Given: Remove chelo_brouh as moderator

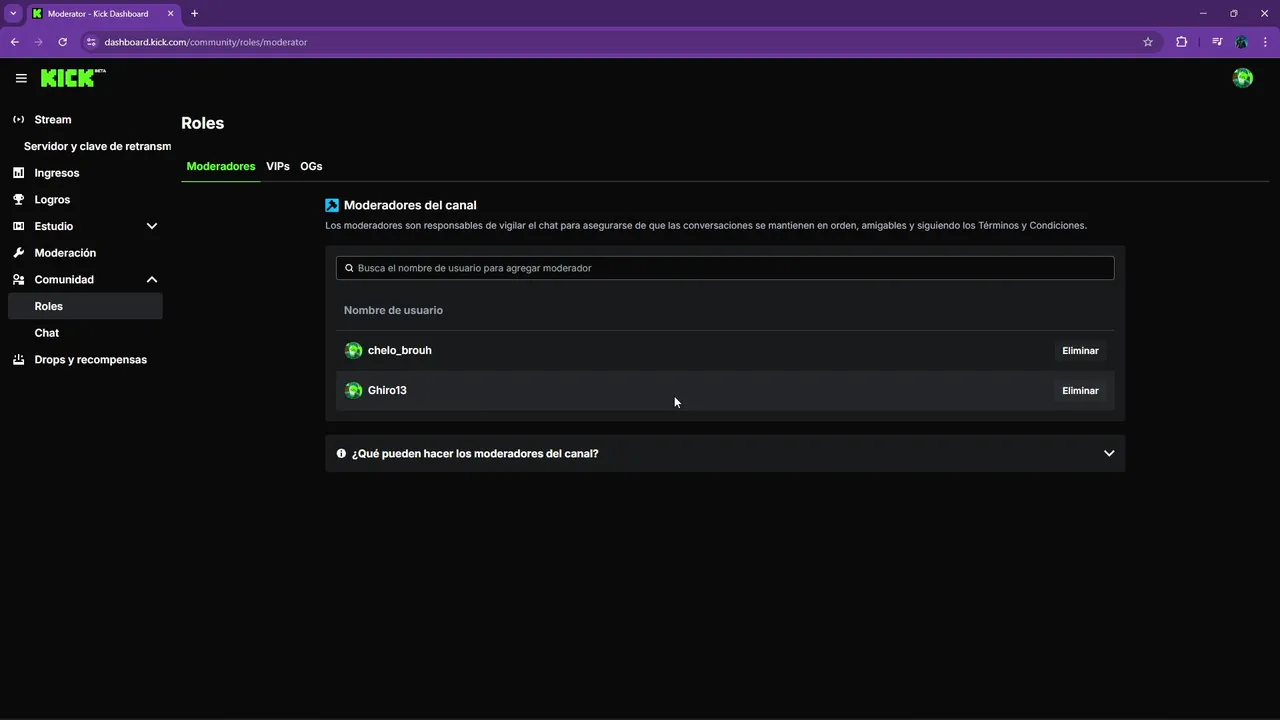Looking at the screenshot, I should (x=1080, y=351).
